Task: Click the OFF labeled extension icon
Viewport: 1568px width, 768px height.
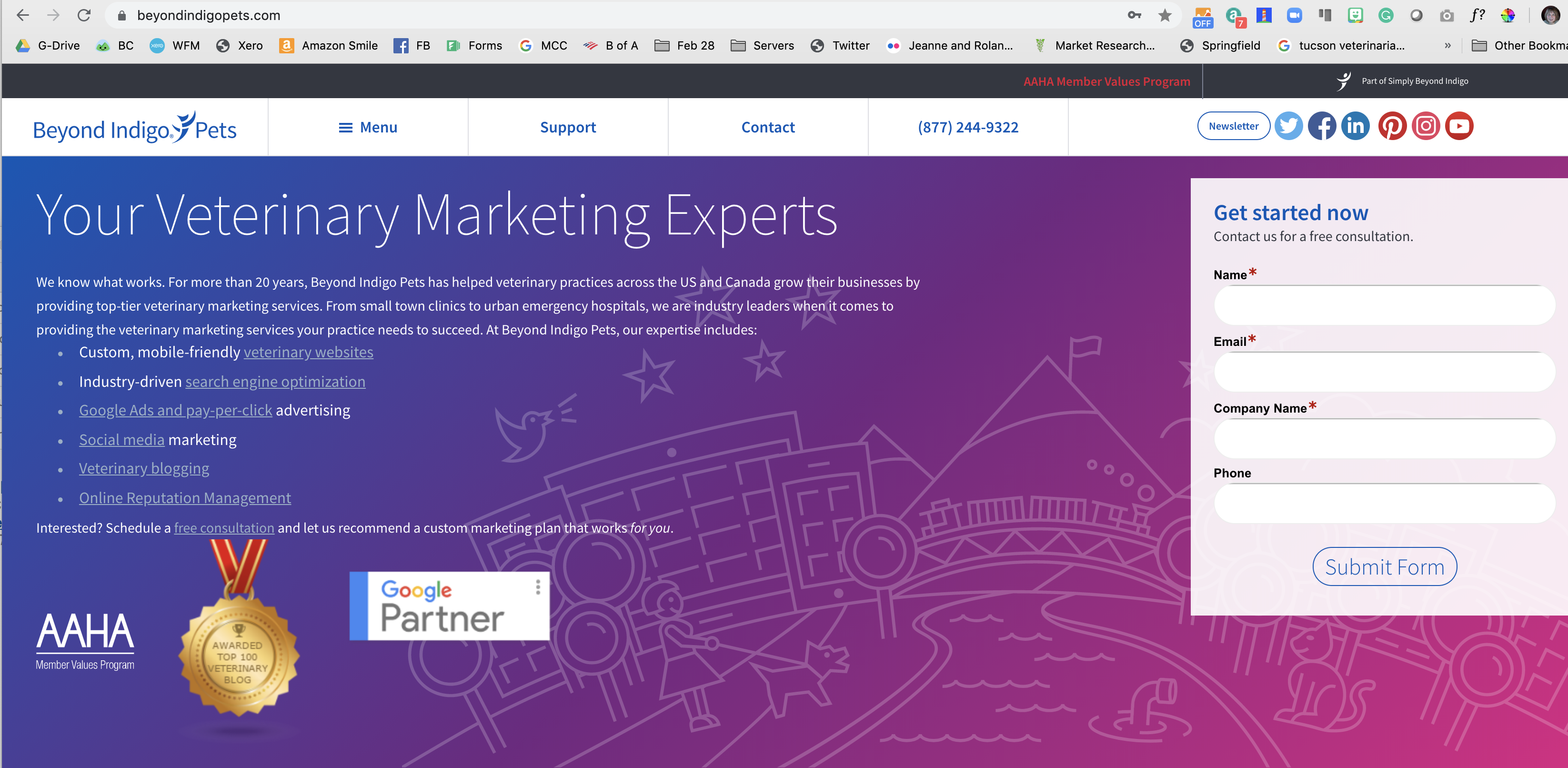Action: [1203, 17]
